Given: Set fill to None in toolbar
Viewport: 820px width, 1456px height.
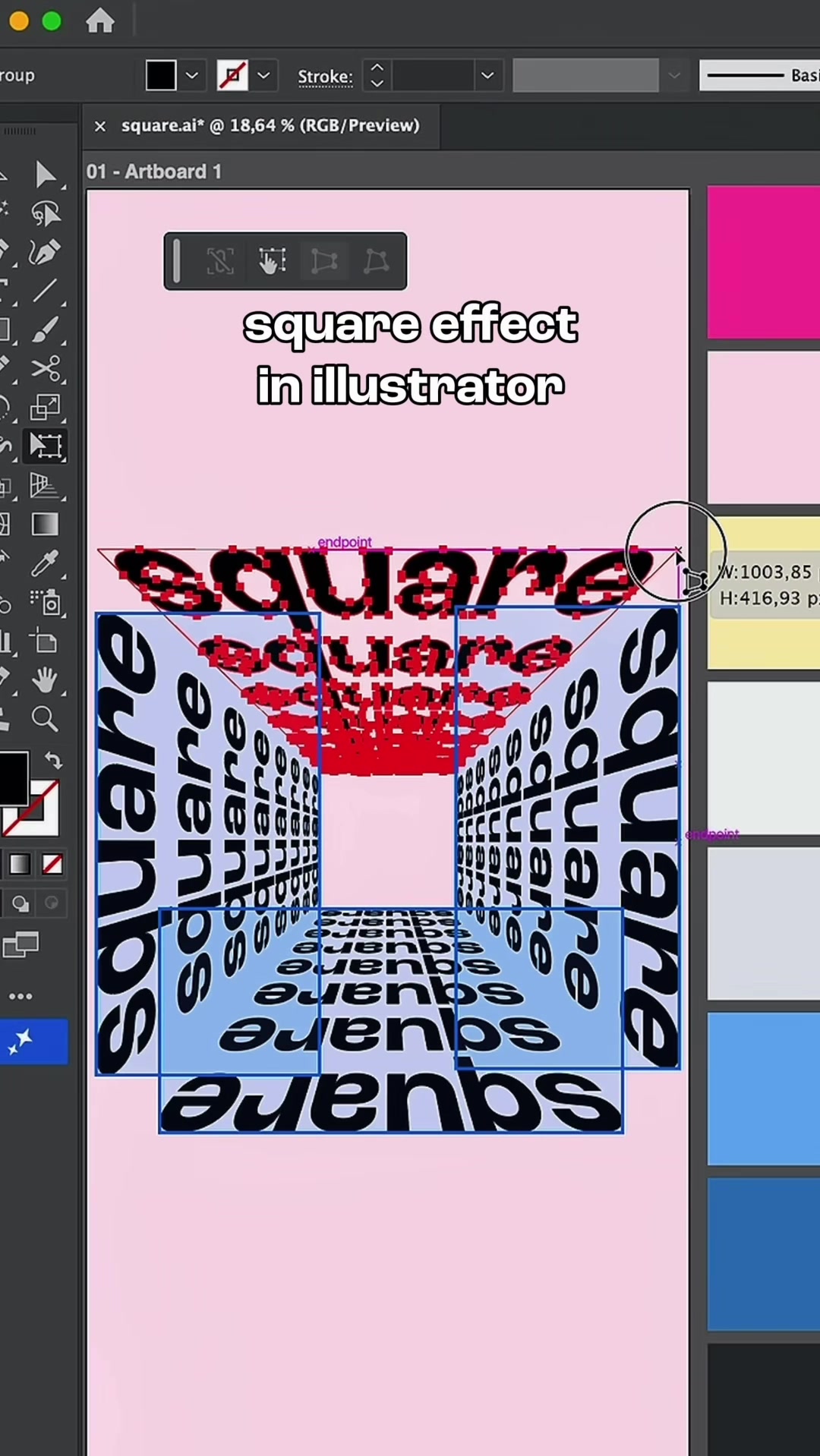Looking at the screenshot, I should pyautogui.click(x=52, y=864).
